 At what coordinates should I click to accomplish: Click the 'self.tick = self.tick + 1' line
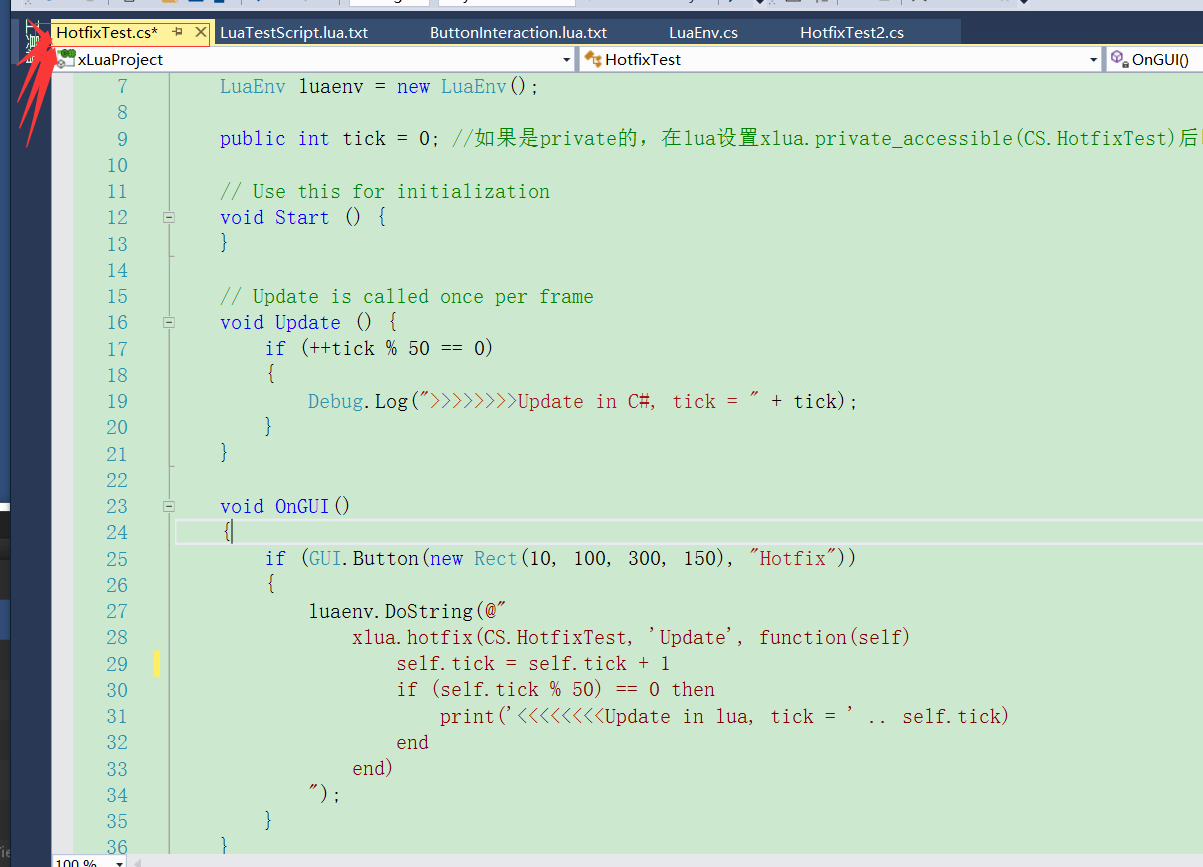(533, 663)
